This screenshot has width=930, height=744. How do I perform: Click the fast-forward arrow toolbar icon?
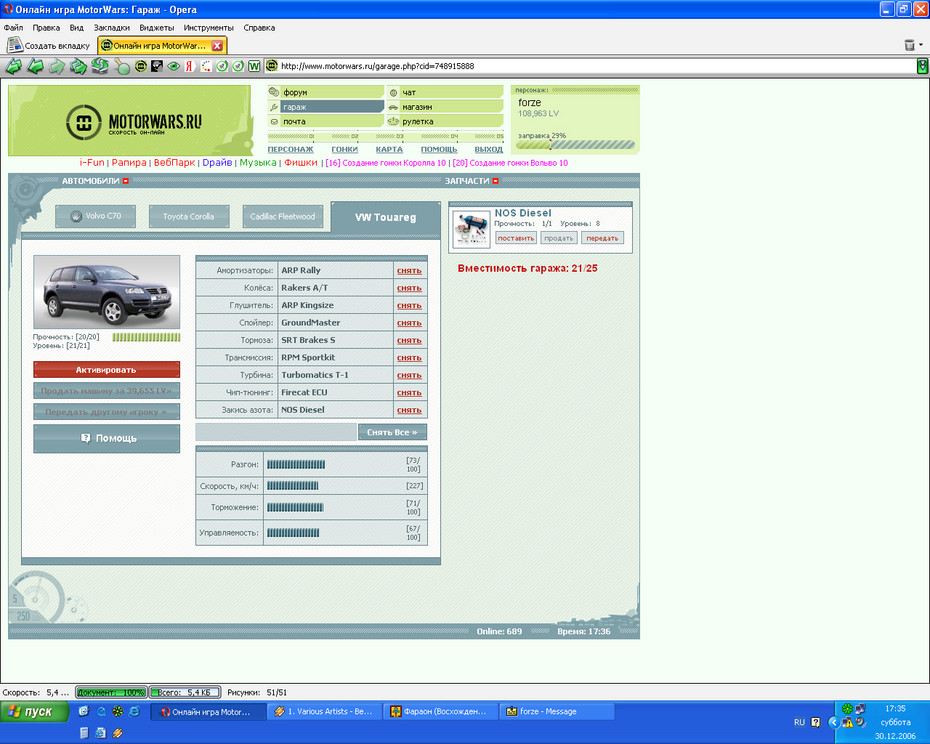point(78,66)
